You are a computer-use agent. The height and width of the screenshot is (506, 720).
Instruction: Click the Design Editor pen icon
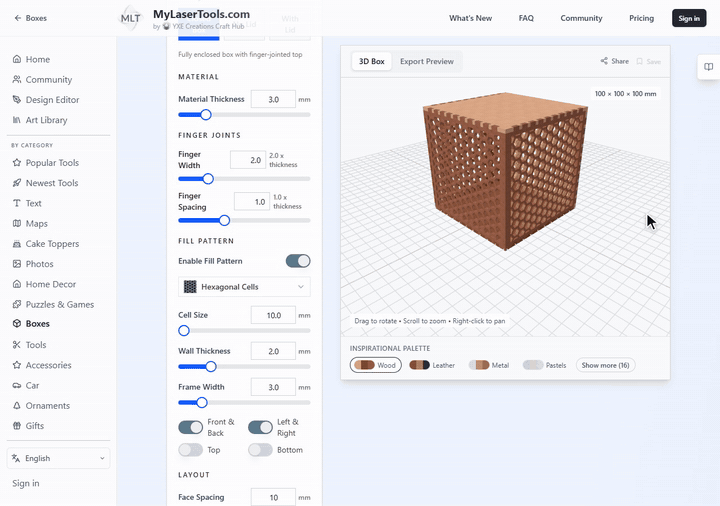[17, 100]
